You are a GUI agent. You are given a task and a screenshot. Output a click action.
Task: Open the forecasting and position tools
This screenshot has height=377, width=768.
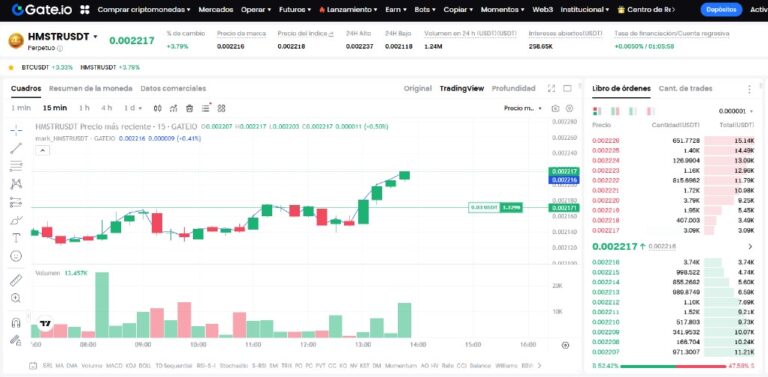tap(16, 202)
